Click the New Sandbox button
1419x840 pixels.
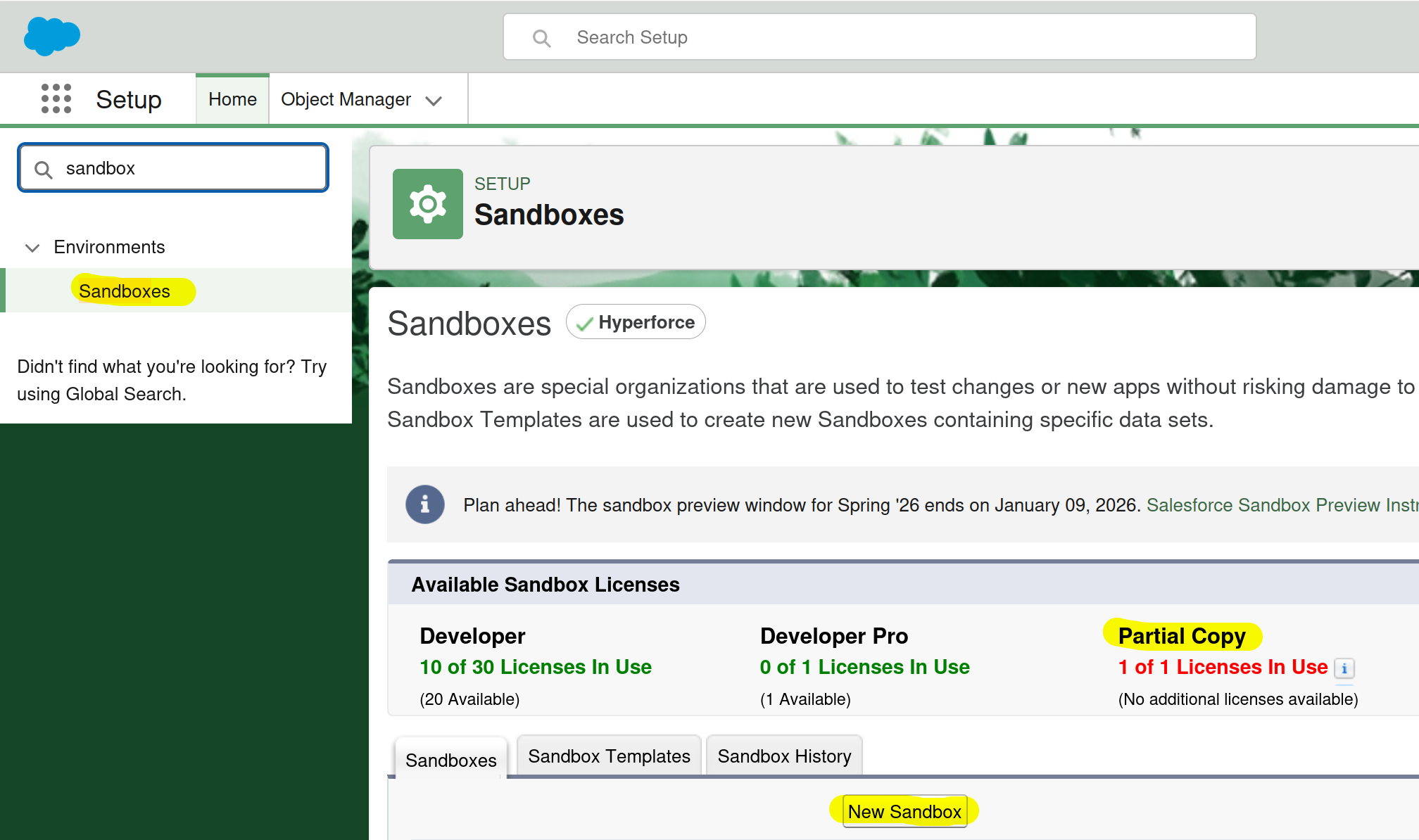[x=906, y=811]
